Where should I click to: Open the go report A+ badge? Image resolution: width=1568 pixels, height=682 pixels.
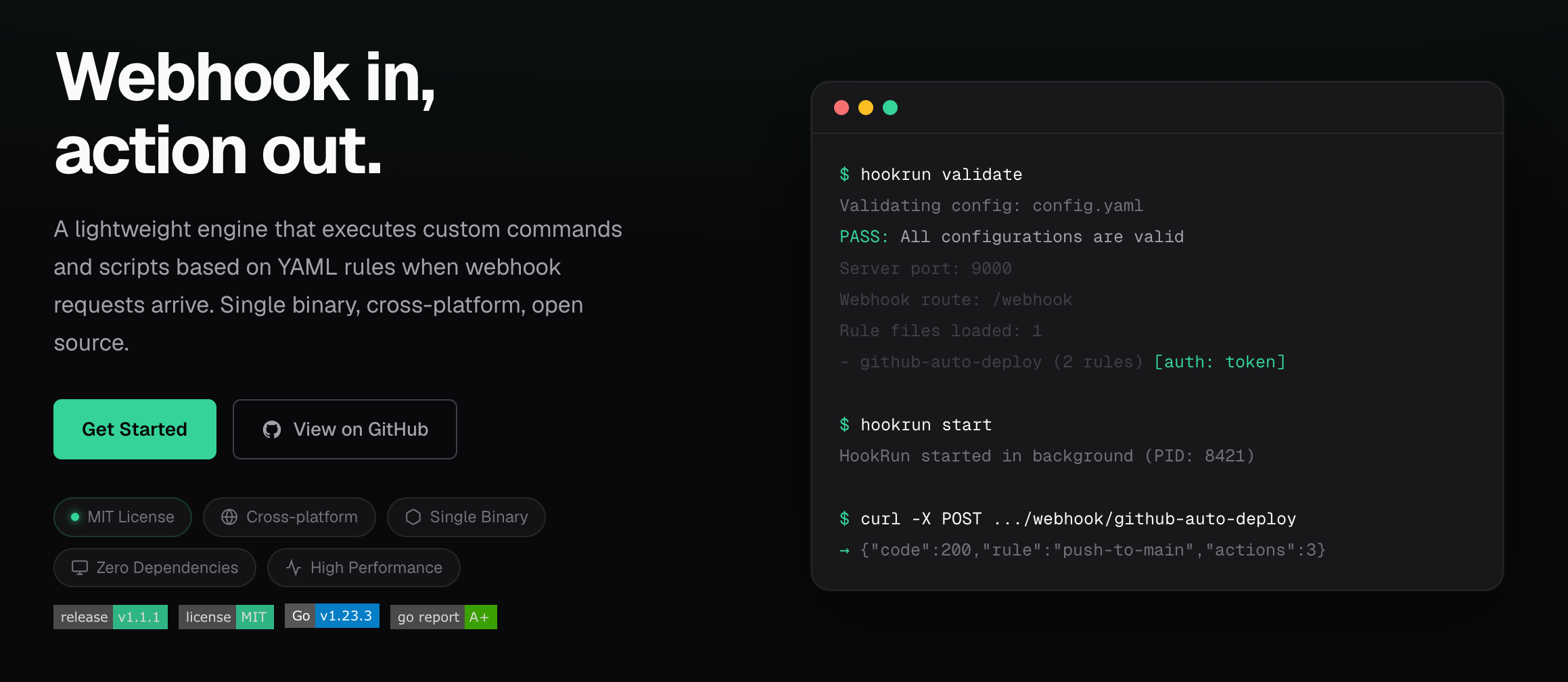pyautogui.click(x=444, y=617)
